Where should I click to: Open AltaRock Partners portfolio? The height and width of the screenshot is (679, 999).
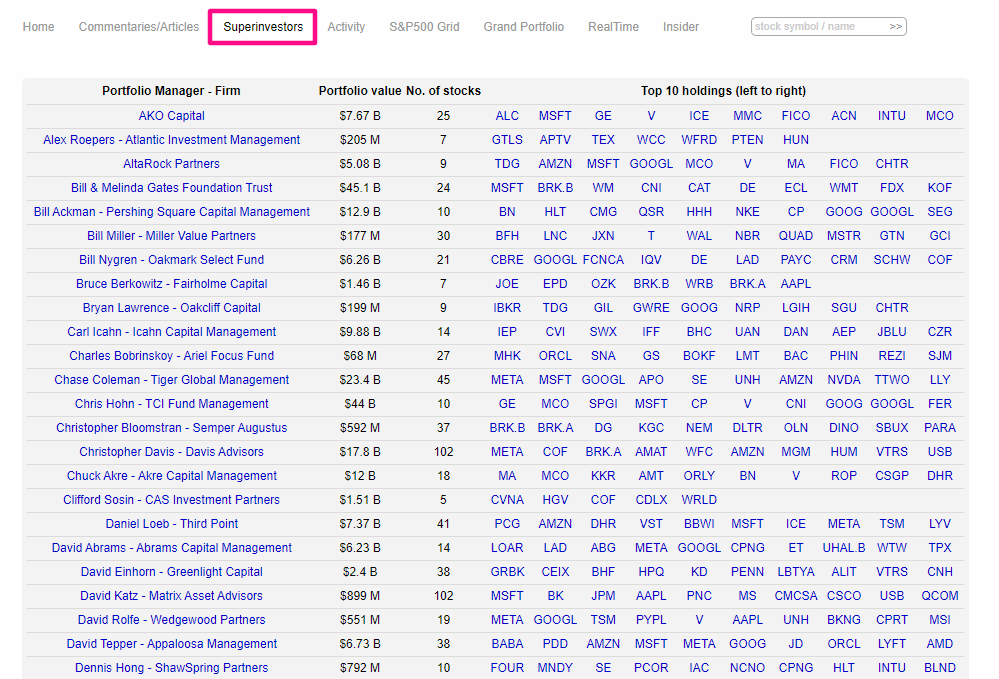(x=171, y=164)
